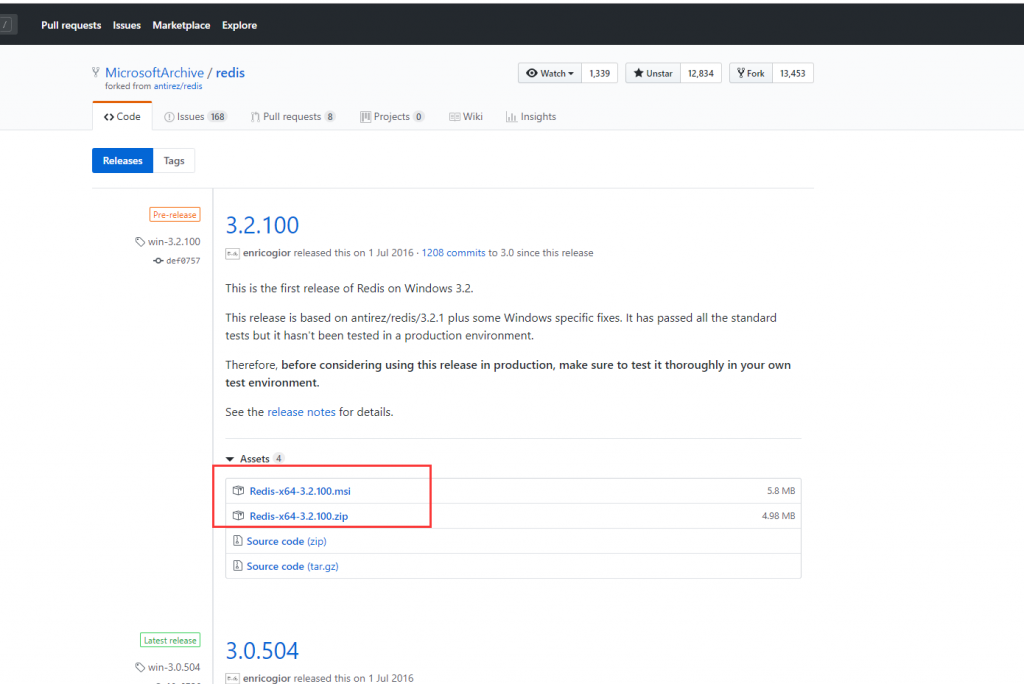Open the 3.2.100 release title

tap(262, 225)
